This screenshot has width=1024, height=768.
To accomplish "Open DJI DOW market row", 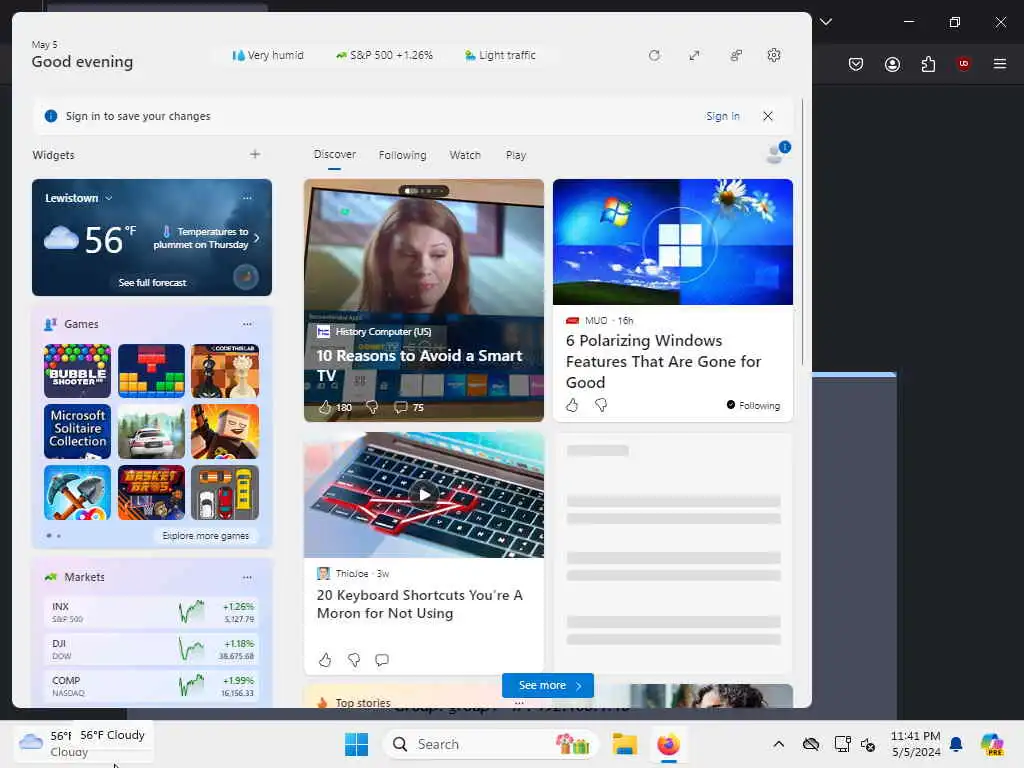I will coord(152,649).
